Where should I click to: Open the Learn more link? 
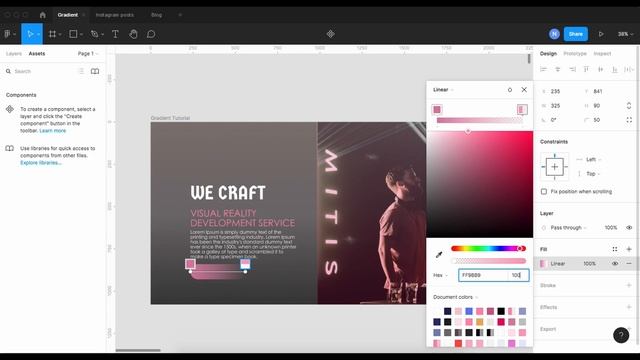53,131
